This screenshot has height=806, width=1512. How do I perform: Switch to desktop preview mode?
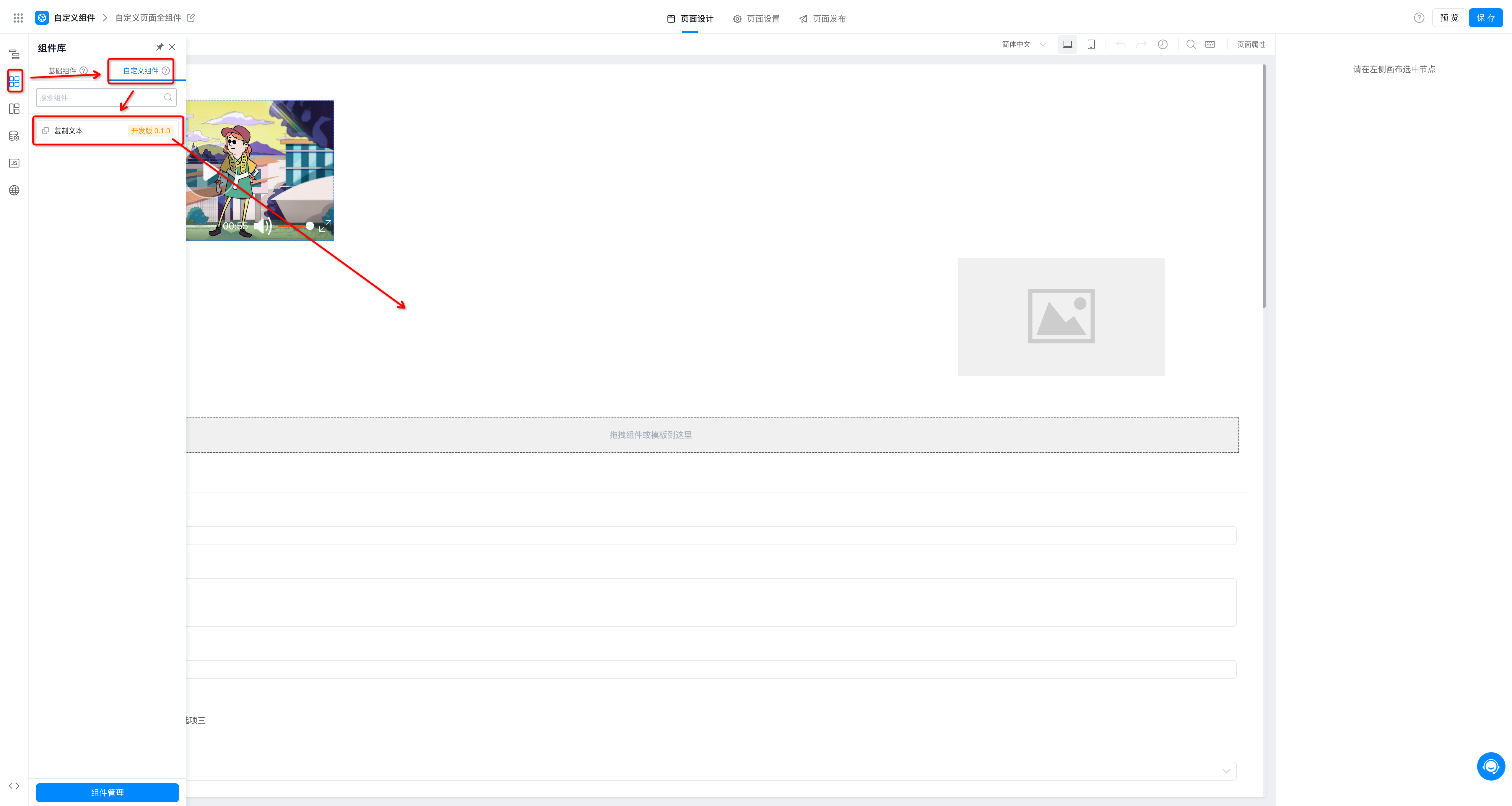pyautogui.click(x=1068, y=45)
